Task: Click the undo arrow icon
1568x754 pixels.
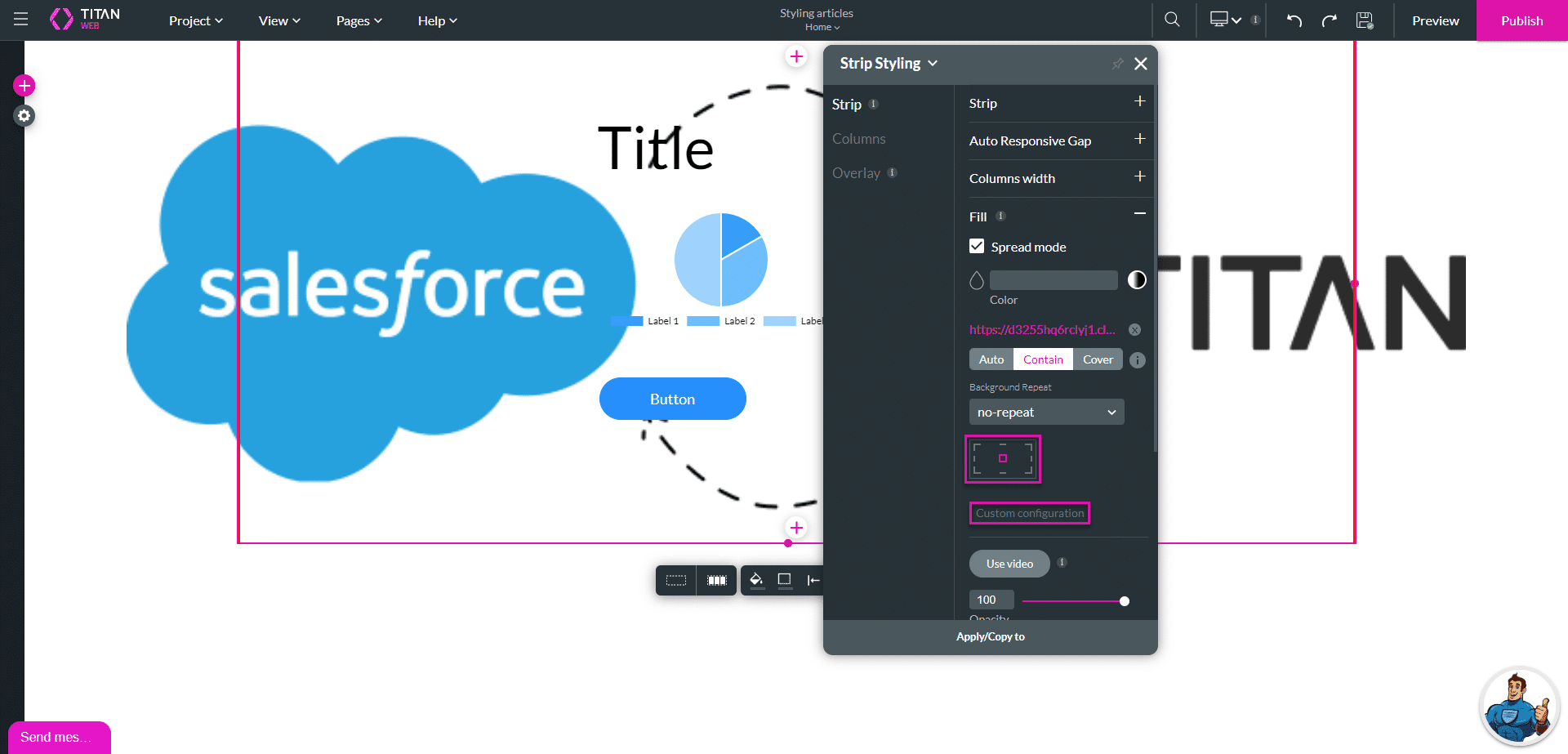Action: coord(1294,20)
